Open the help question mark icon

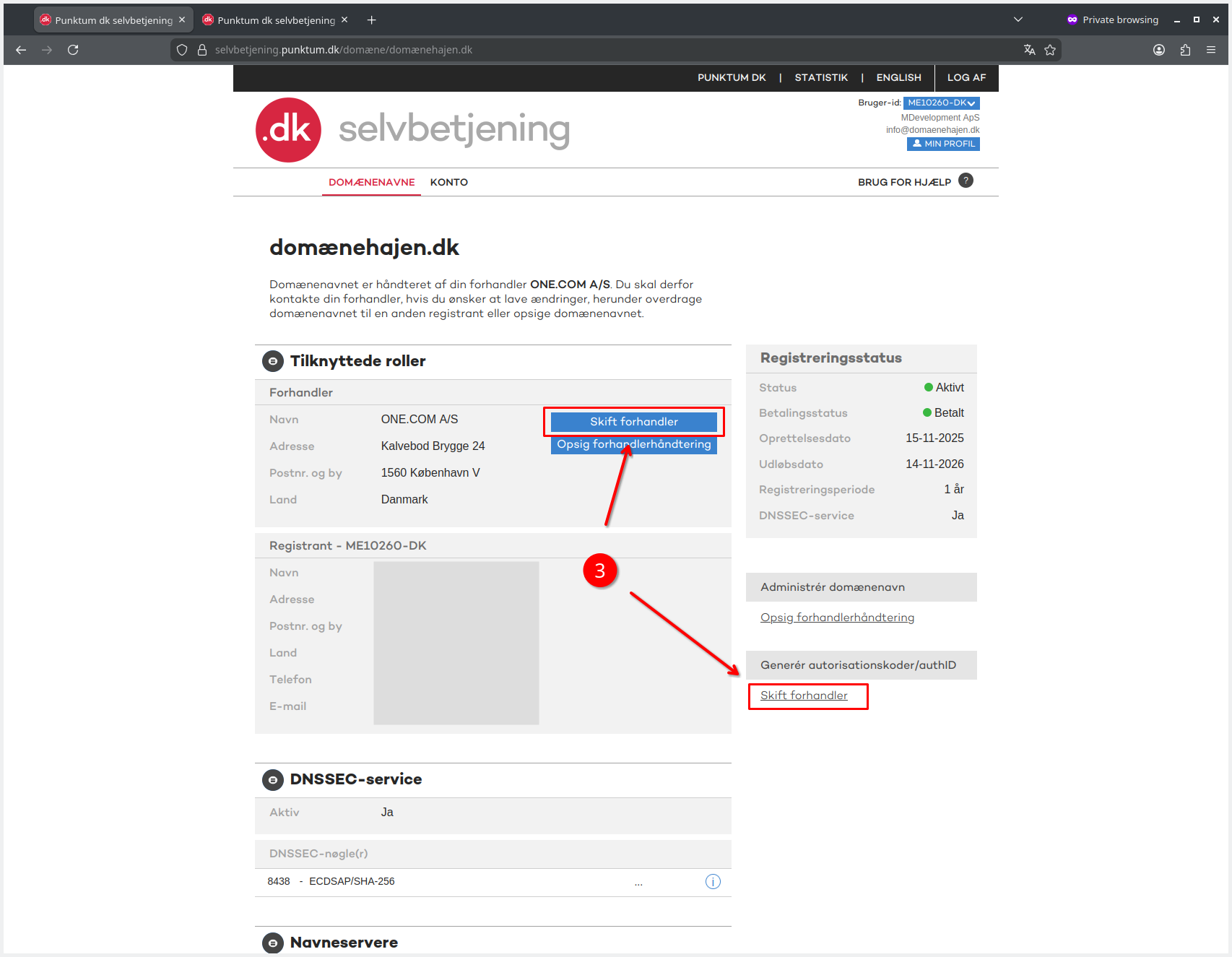click(966, 181)
